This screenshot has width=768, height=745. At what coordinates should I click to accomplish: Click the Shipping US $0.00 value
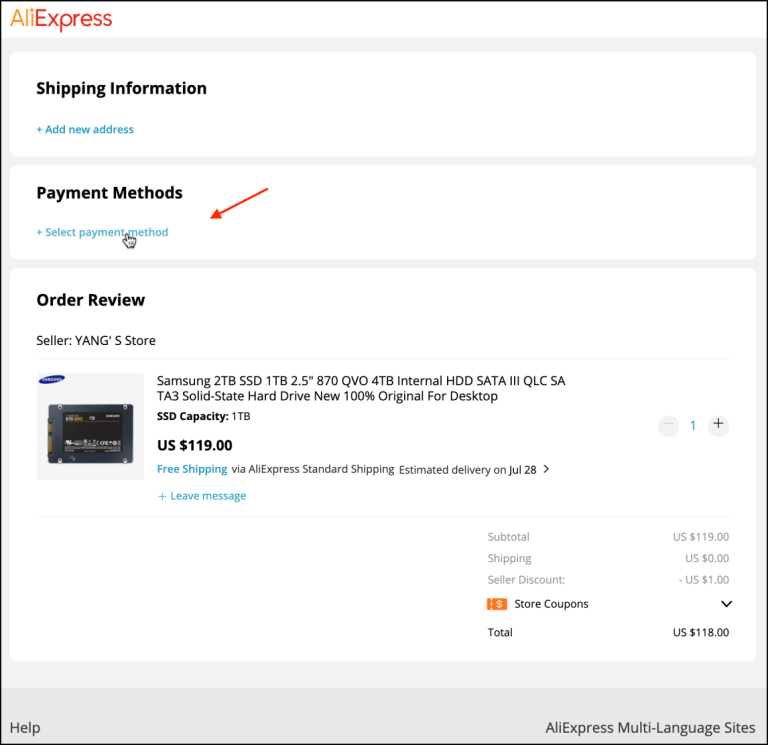click(x=707, y=558)
